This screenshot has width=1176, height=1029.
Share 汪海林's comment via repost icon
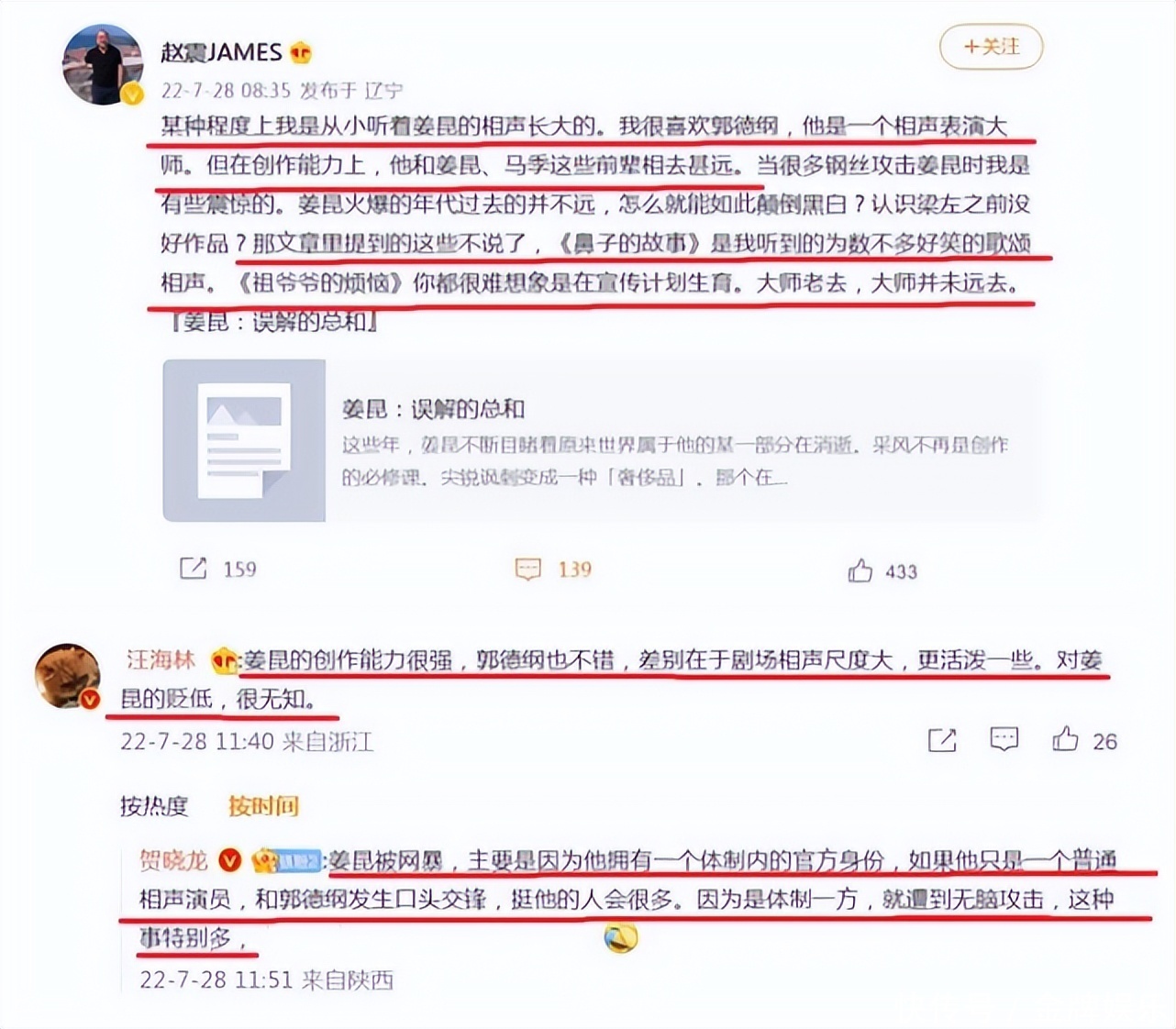coord(942,740)
